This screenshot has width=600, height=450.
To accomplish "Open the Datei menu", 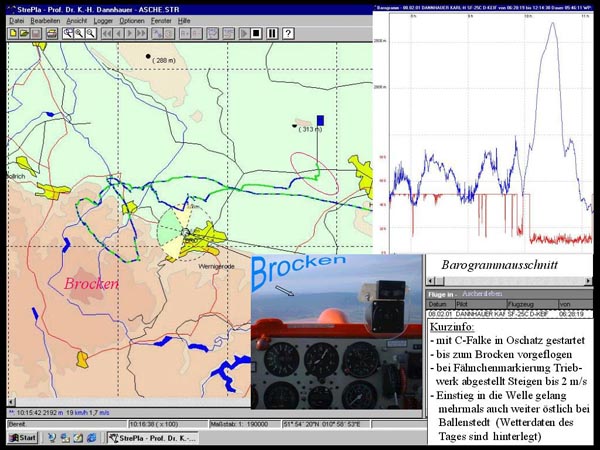I will click(x=16, y=21).
